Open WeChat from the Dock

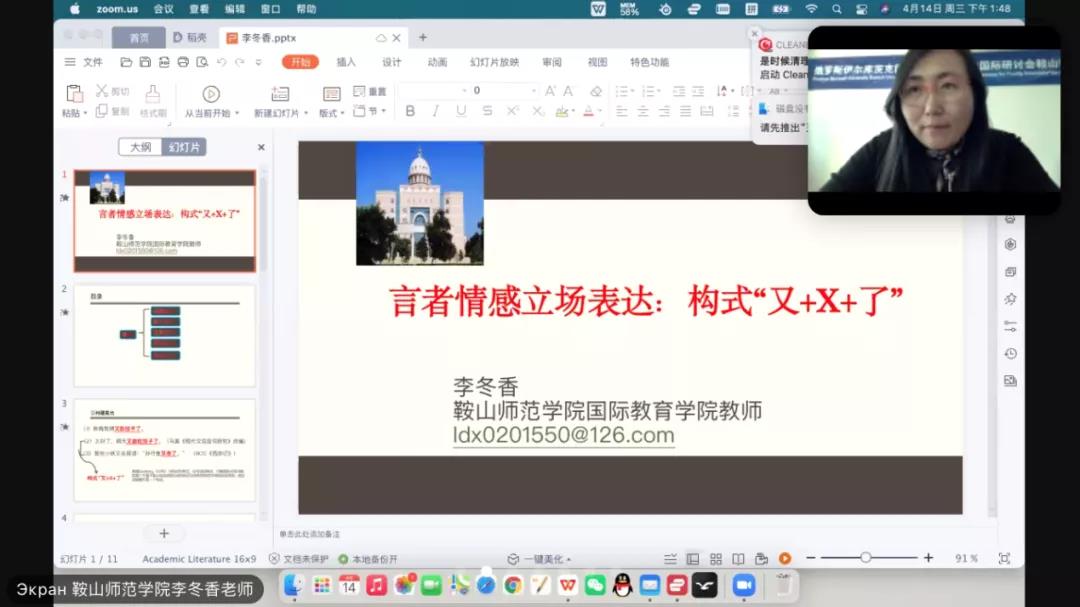(595, 585)
